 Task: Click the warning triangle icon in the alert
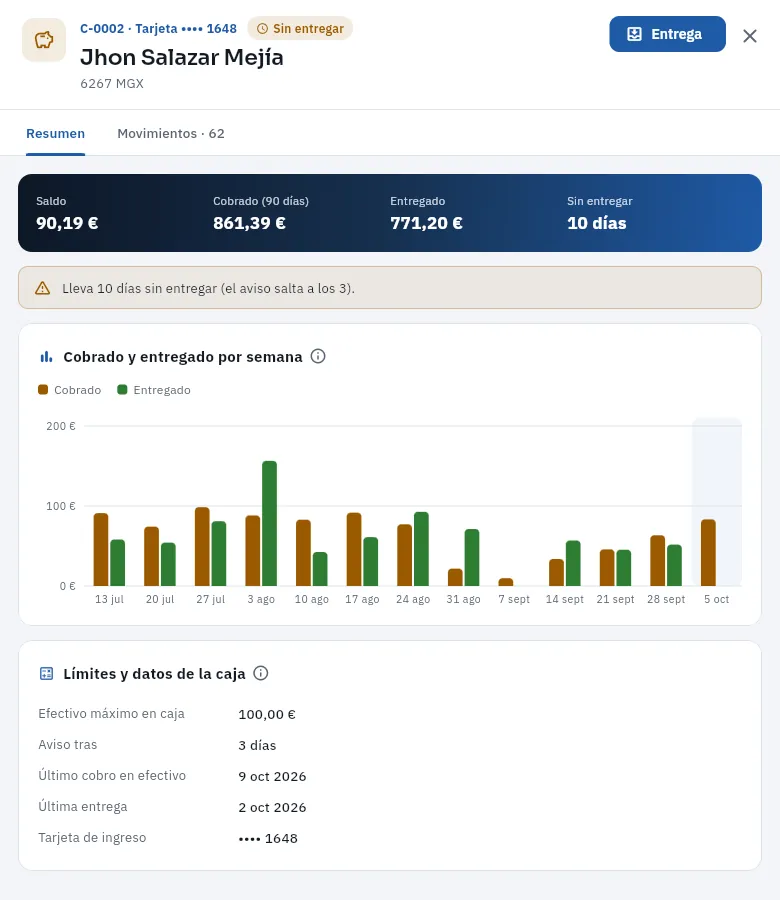pyautogui.click(x=42, y=288)
